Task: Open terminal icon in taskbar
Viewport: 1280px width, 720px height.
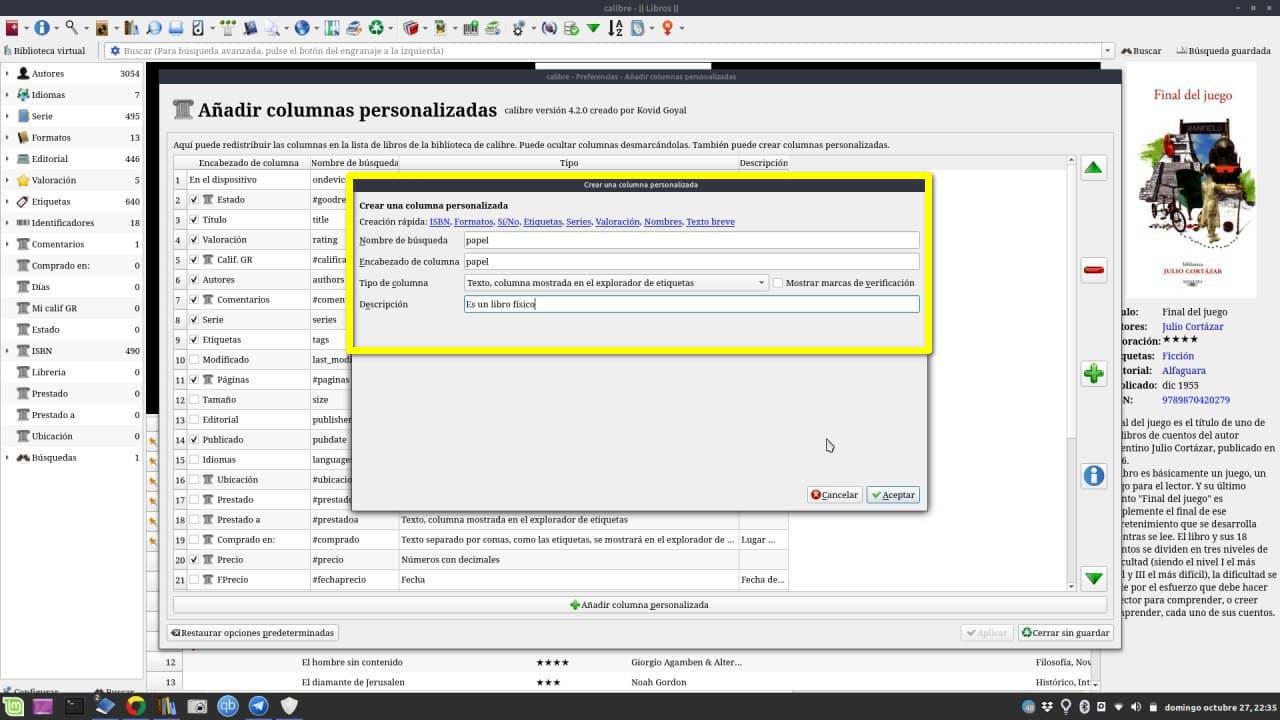Action: (x=74, y=706)
